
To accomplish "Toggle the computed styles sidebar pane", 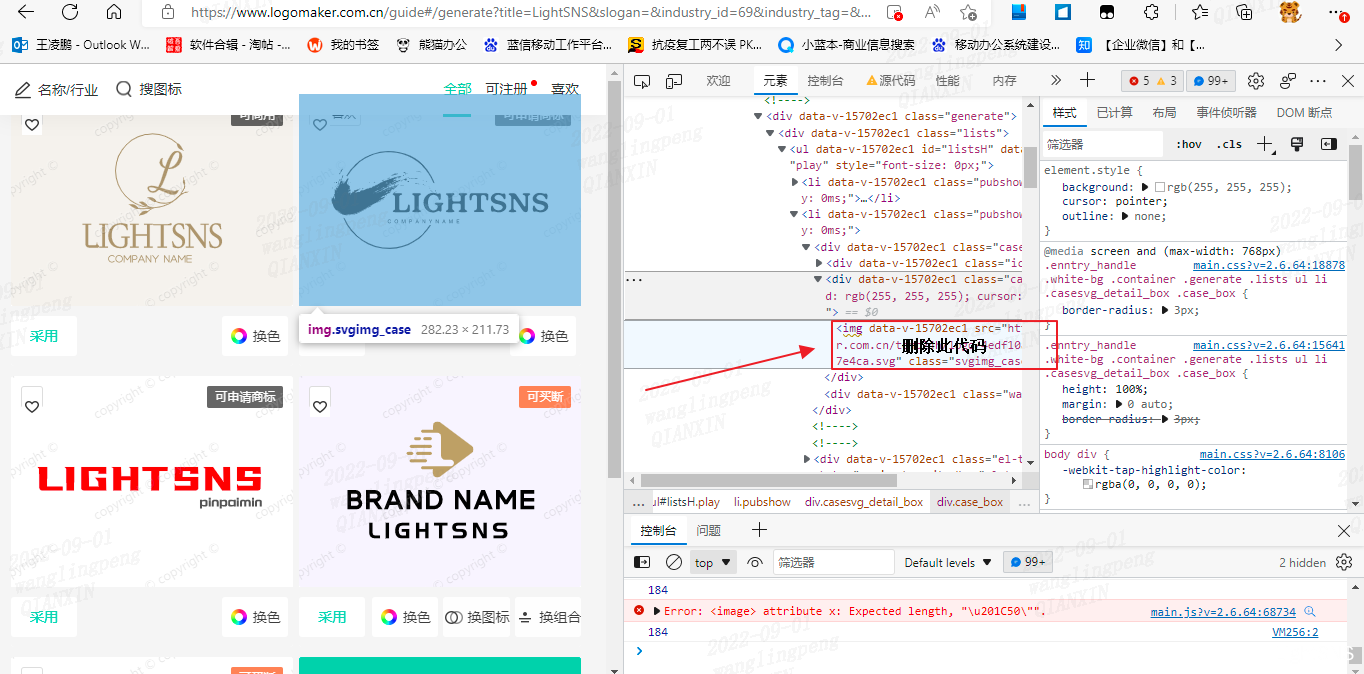I will [x=1328, y=144].
